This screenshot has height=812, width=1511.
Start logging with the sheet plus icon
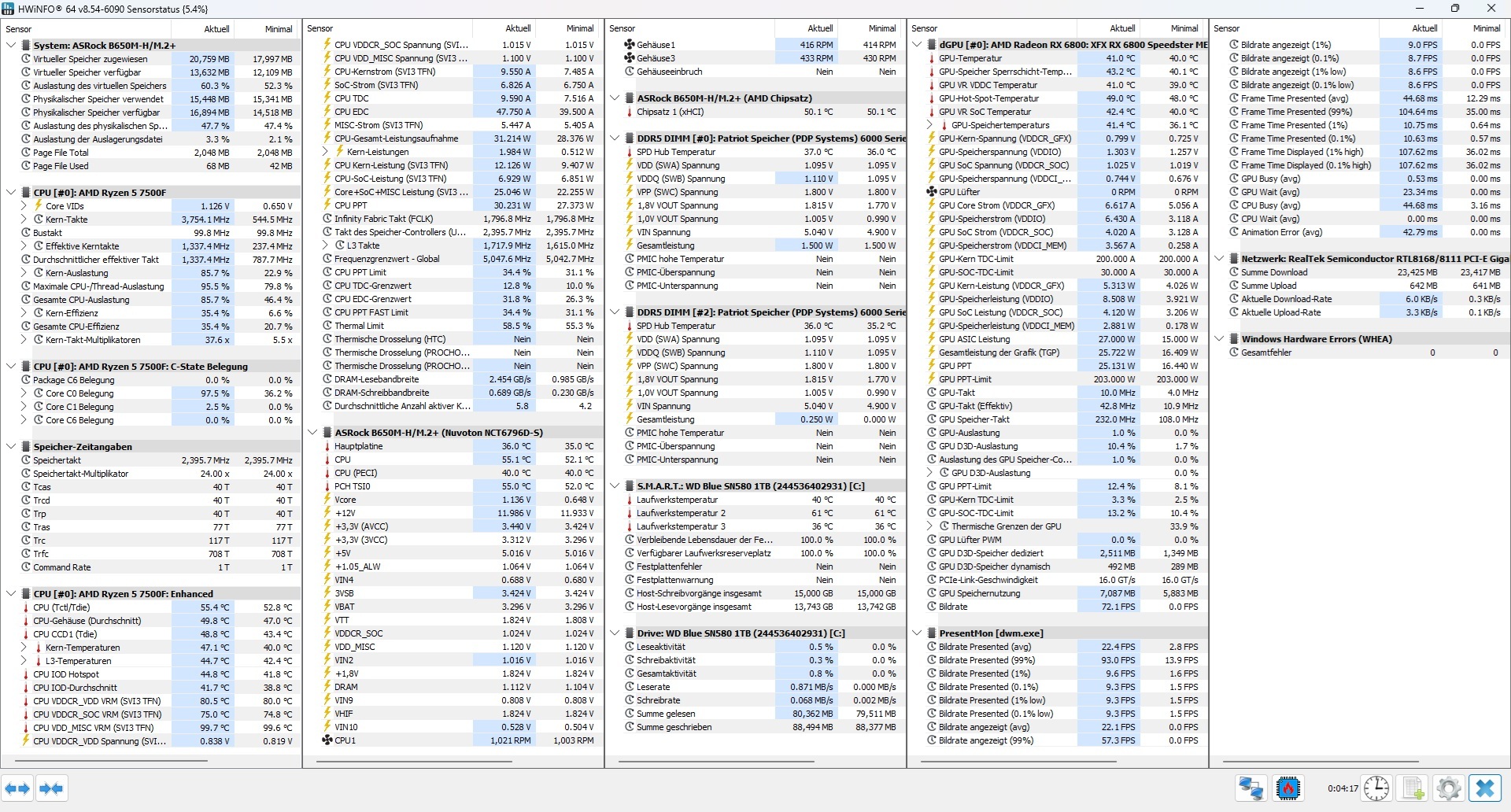(x=1414, y=788)
